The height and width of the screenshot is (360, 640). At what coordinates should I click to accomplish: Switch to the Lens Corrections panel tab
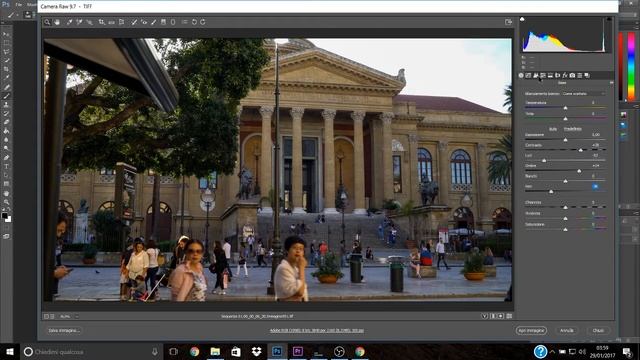[558, 76]
